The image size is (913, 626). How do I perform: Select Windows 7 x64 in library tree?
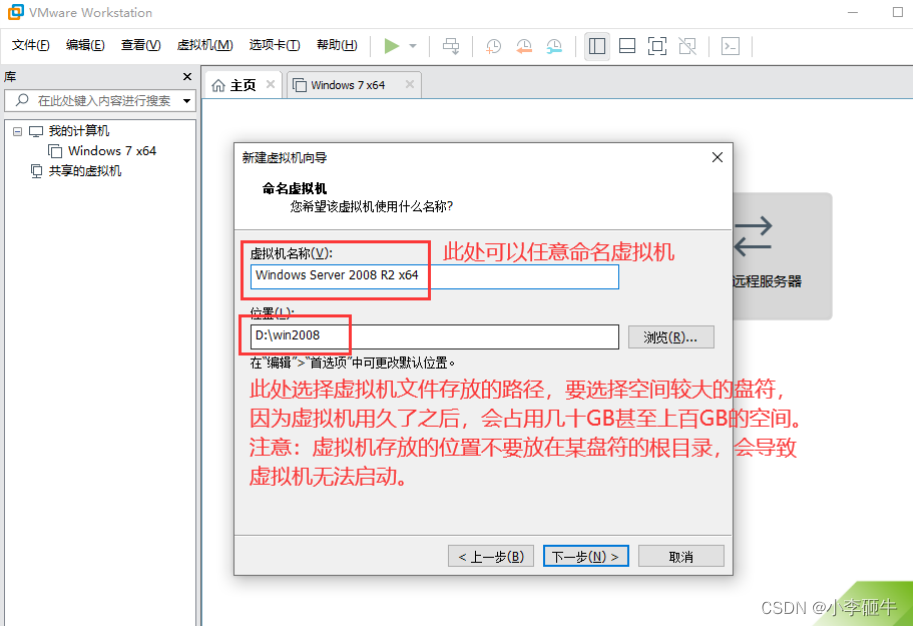point(112,151)
